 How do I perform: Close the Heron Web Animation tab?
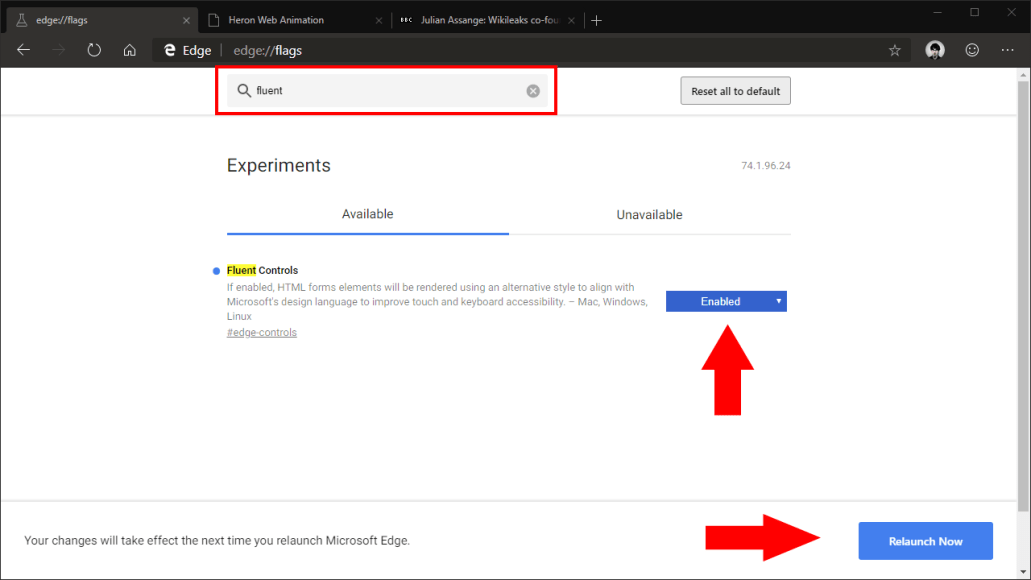(378, 20)
